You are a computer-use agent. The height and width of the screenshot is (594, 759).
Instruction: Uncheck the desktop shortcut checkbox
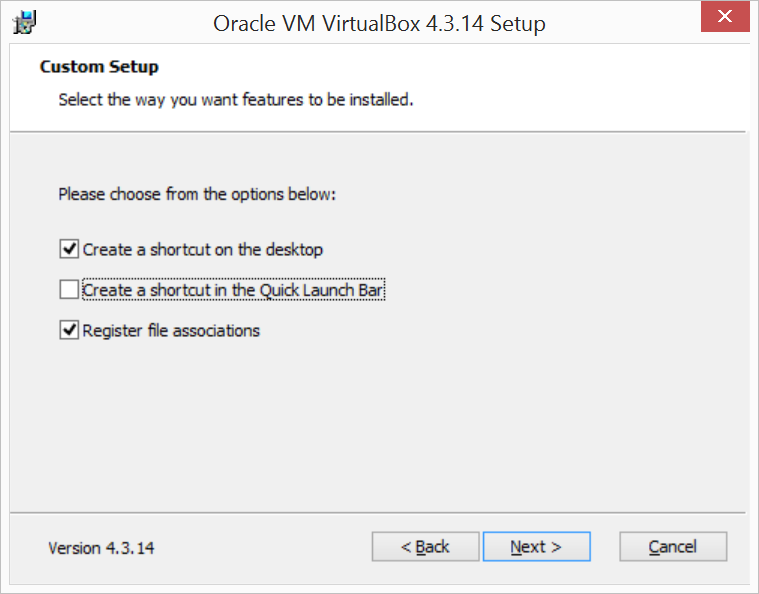click(69, 249)
